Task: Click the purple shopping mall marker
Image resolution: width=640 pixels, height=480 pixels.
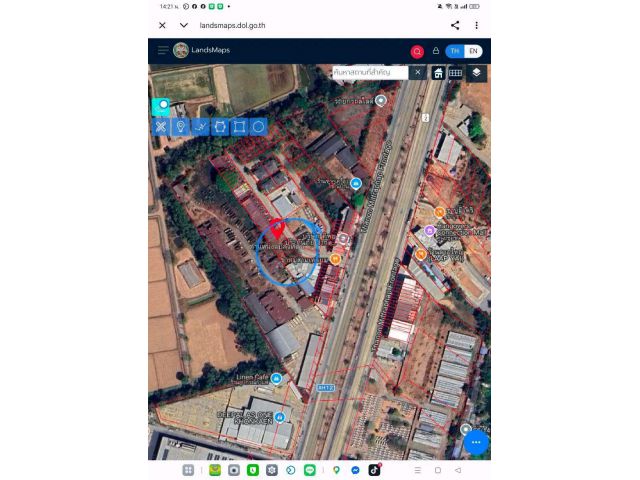Action: (x=429, y=231)
